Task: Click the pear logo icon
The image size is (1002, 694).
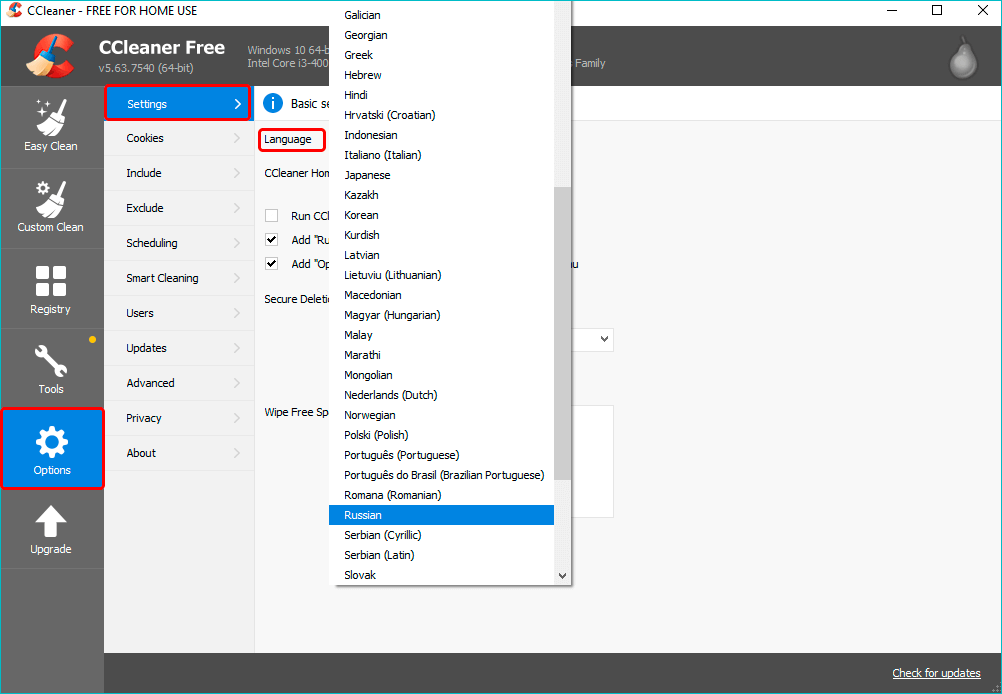Action: pyautogui.click(x=962, y=60)
